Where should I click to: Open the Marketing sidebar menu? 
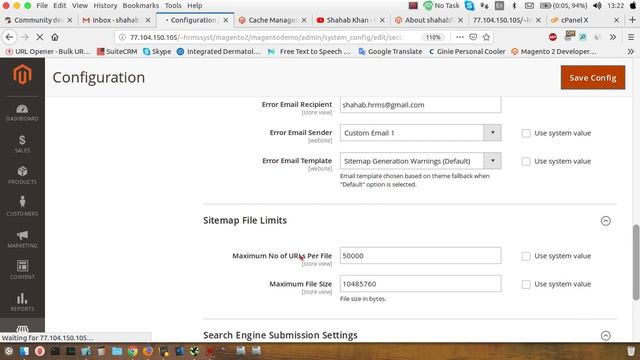[22, 239]
